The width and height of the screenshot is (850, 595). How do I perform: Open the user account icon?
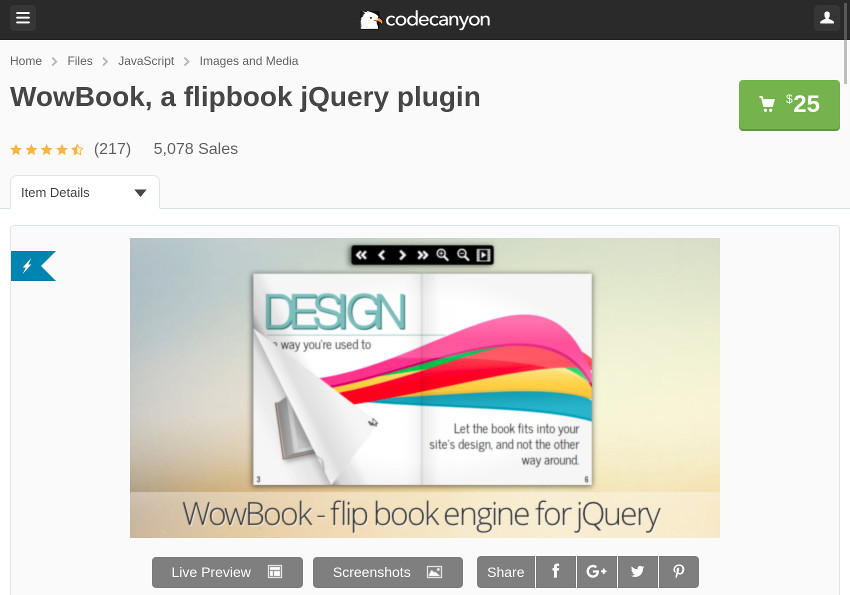pos(827,18)
